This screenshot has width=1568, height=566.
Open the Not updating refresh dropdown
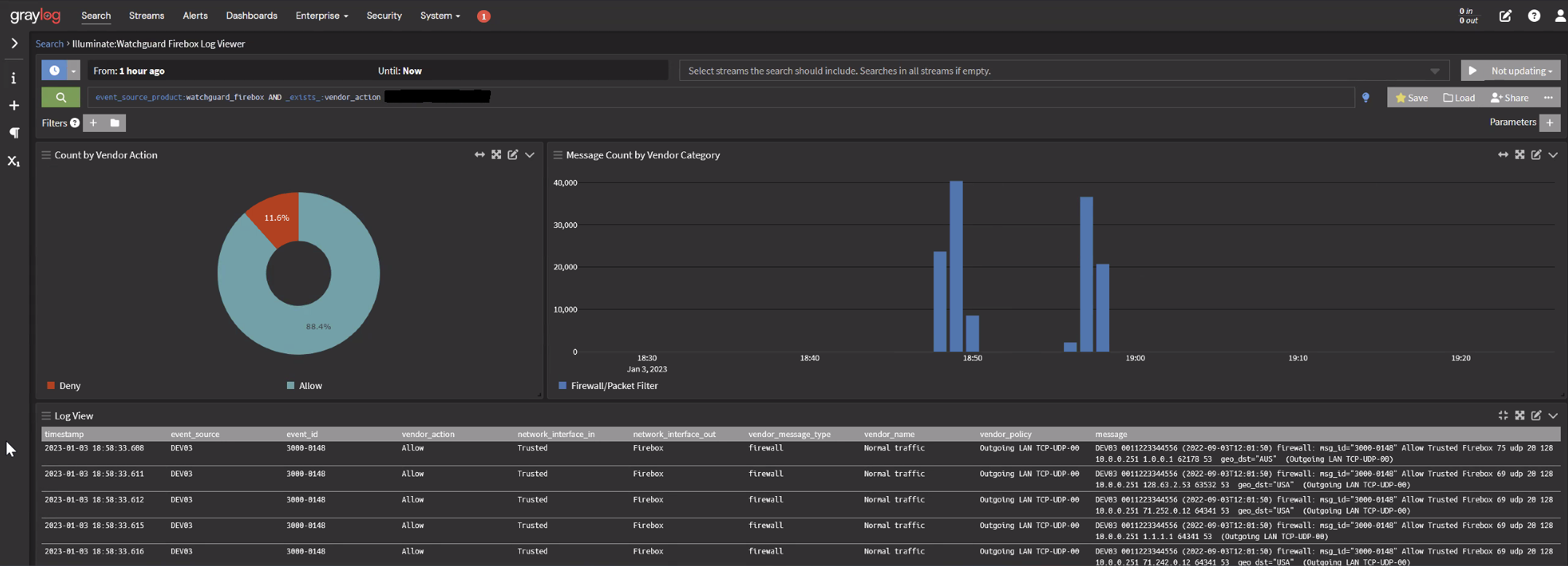click(x=1522, y=71)
